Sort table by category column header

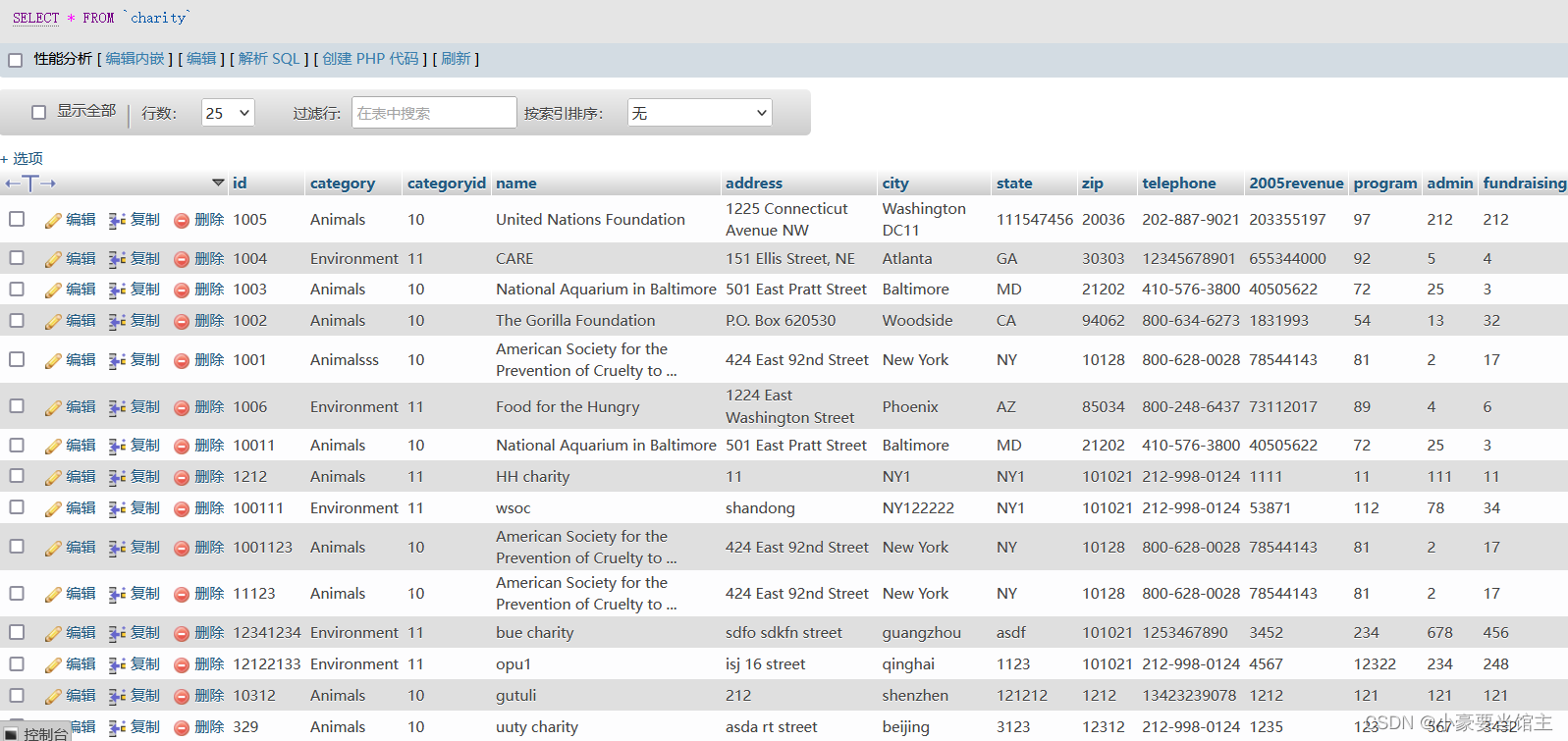(x=343, y=183)
